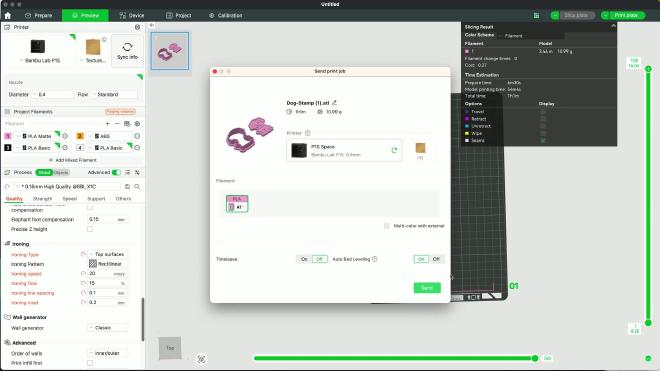This screenshot has width=660, height=371.
Task: Switch to the Device tab
Action: 132,16
